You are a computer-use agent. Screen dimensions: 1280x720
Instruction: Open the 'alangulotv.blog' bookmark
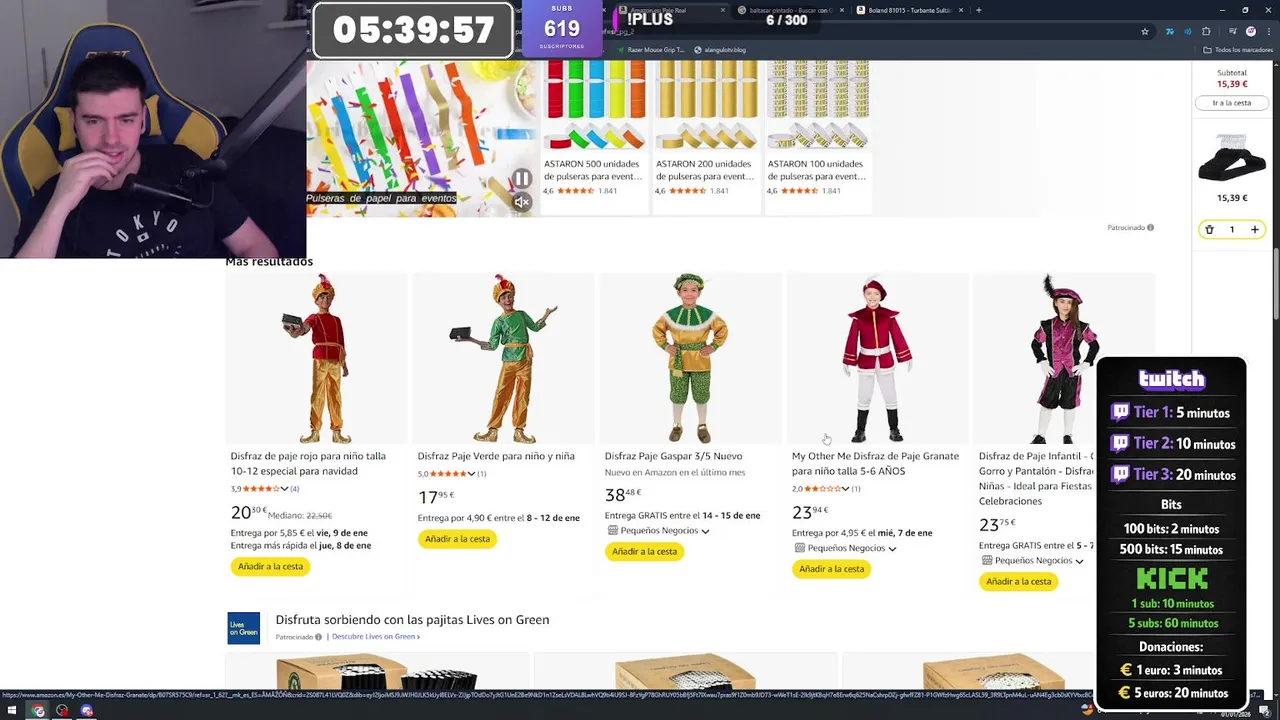coord(720,50)
